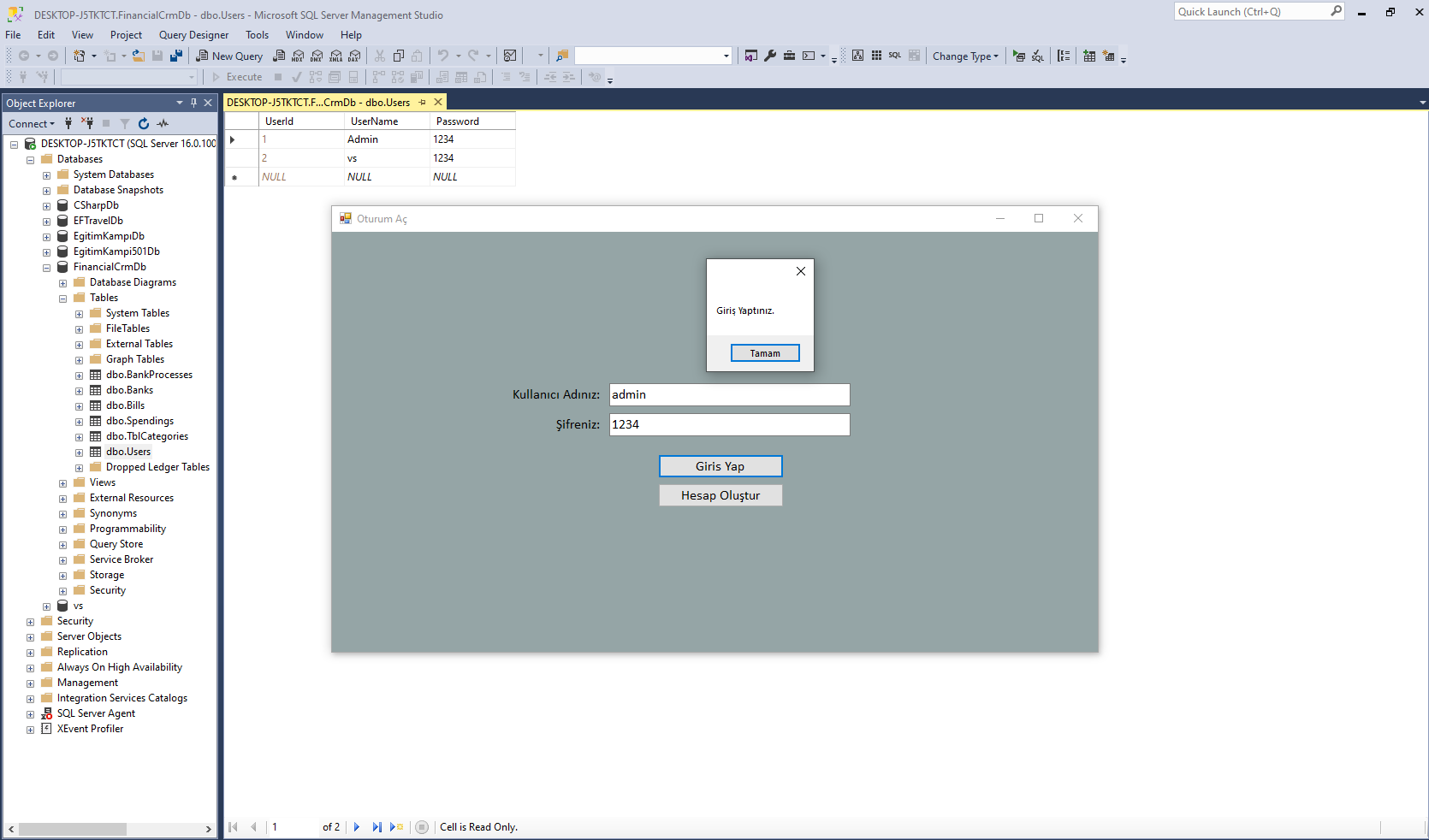
Task: Show the Criteria Pane grid icon
Action: (876, 56)
